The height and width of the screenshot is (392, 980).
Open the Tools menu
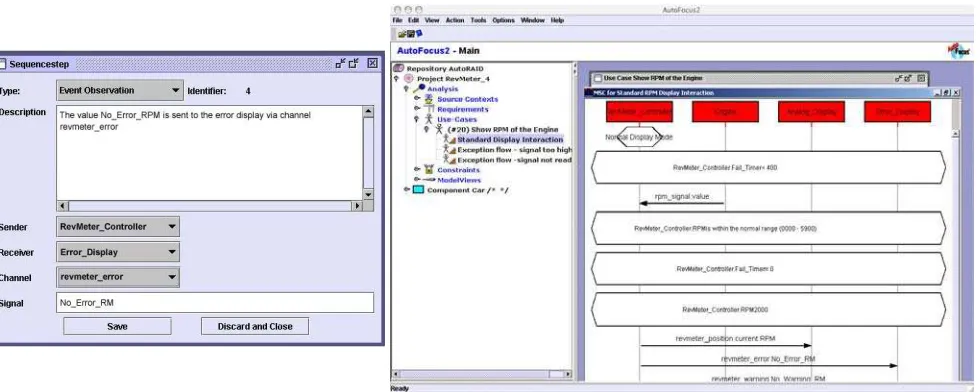[478, 20]
